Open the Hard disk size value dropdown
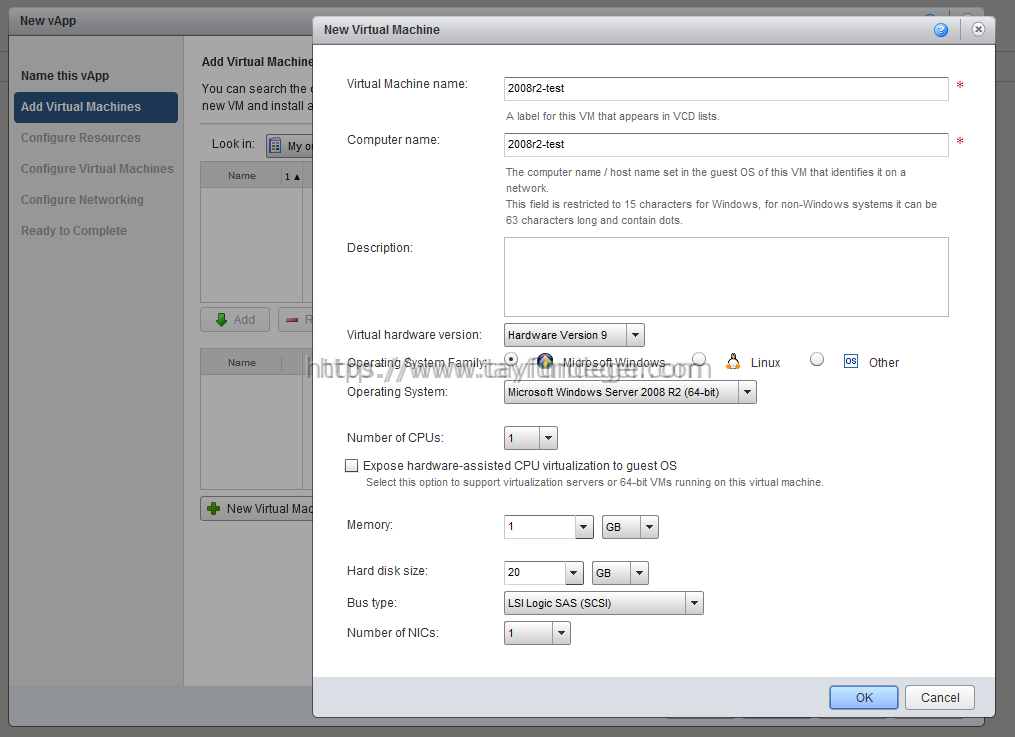 [574, 573]
